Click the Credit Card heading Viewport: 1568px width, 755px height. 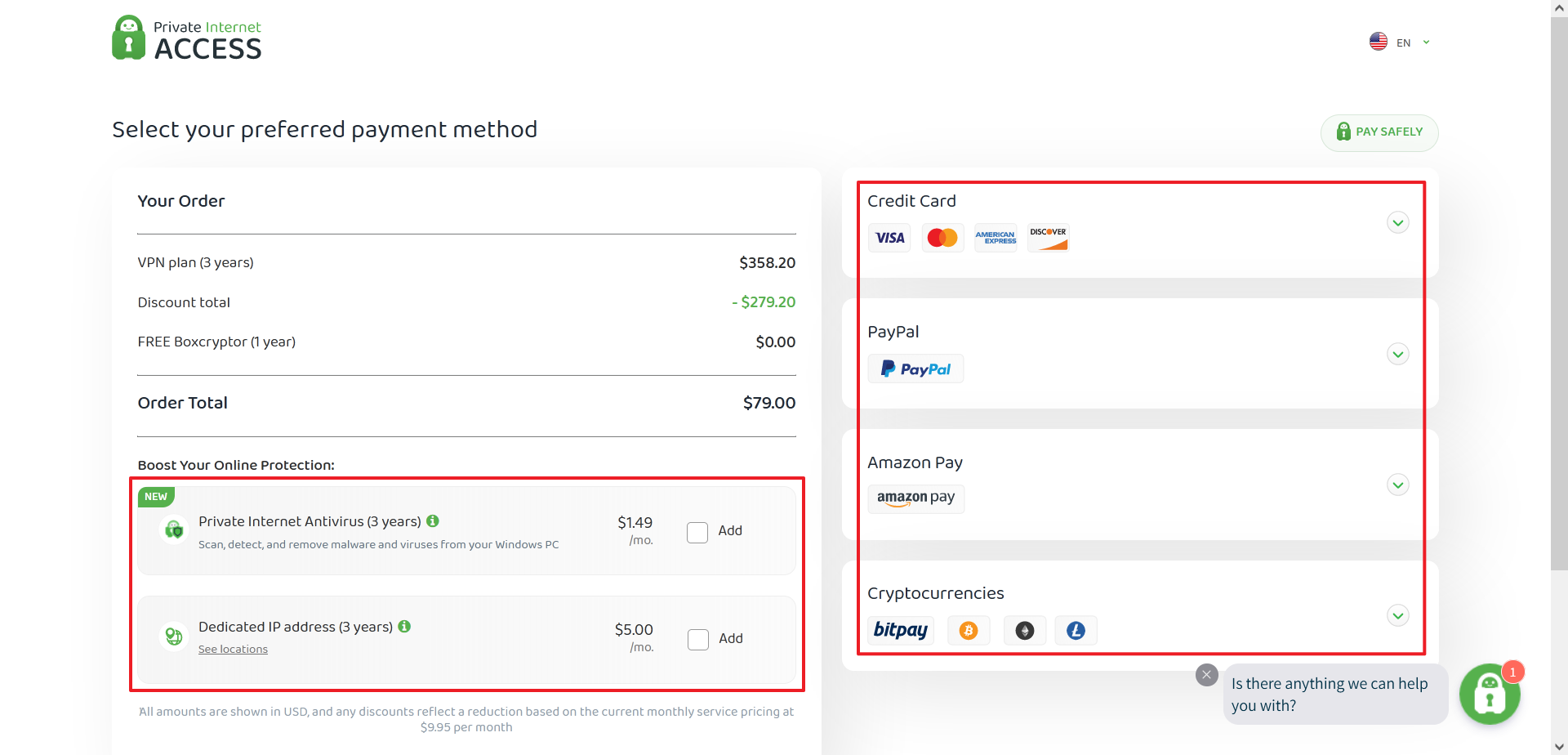(911, 201)
